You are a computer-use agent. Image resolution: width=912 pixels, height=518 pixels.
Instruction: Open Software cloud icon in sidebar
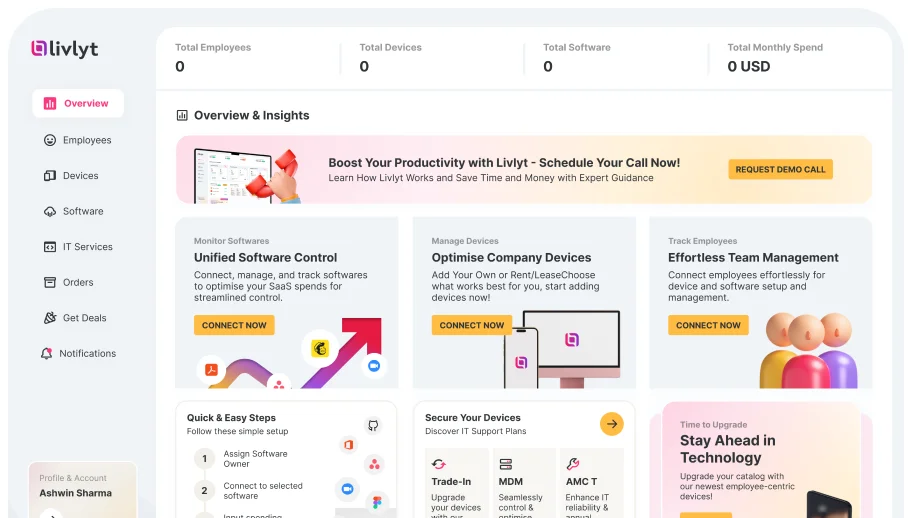50,211
